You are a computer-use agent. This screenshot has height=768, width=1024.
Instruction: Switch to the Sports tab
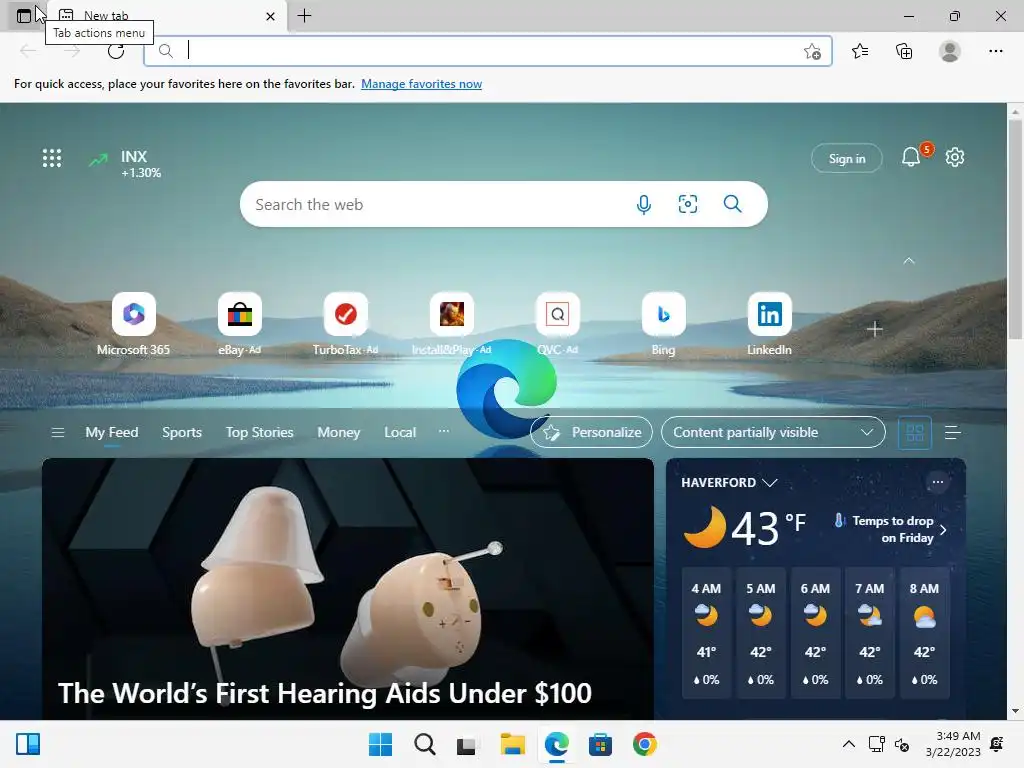[x=182, y=432]
